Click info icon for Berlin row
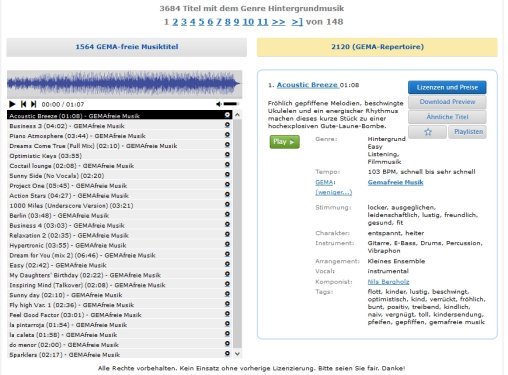Screen dimensions: 508x375 [227, 214]
